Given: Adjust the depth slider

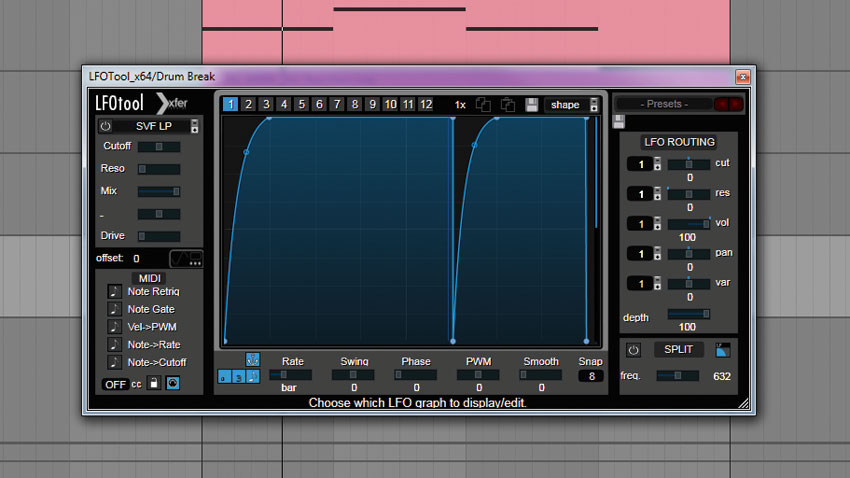Looking at the screenshot, I should pos(688,314).
